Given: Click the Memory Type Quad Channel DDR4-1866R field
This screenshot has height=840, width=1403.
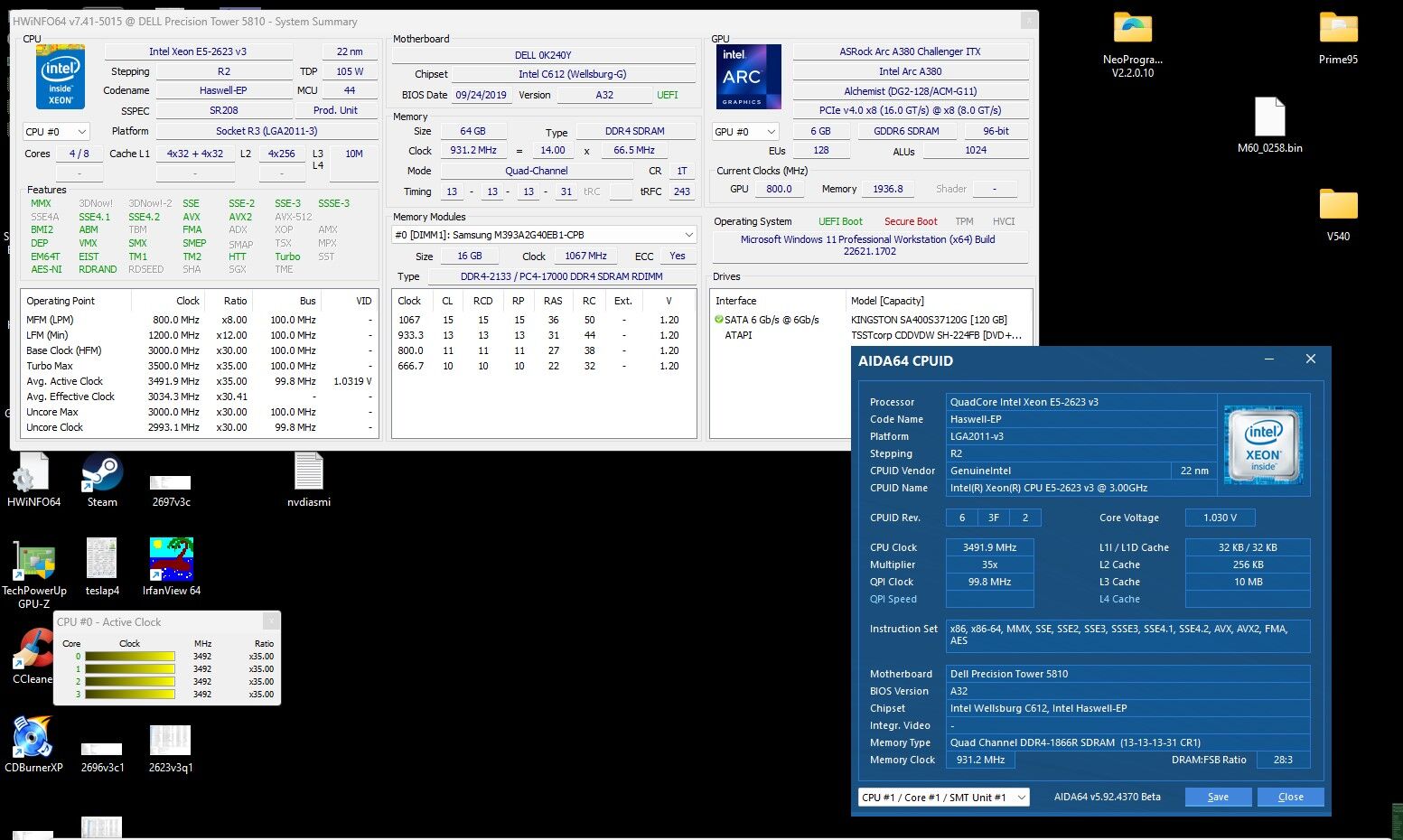Looking at the screenshot, I should click(x=1127, y=742).
